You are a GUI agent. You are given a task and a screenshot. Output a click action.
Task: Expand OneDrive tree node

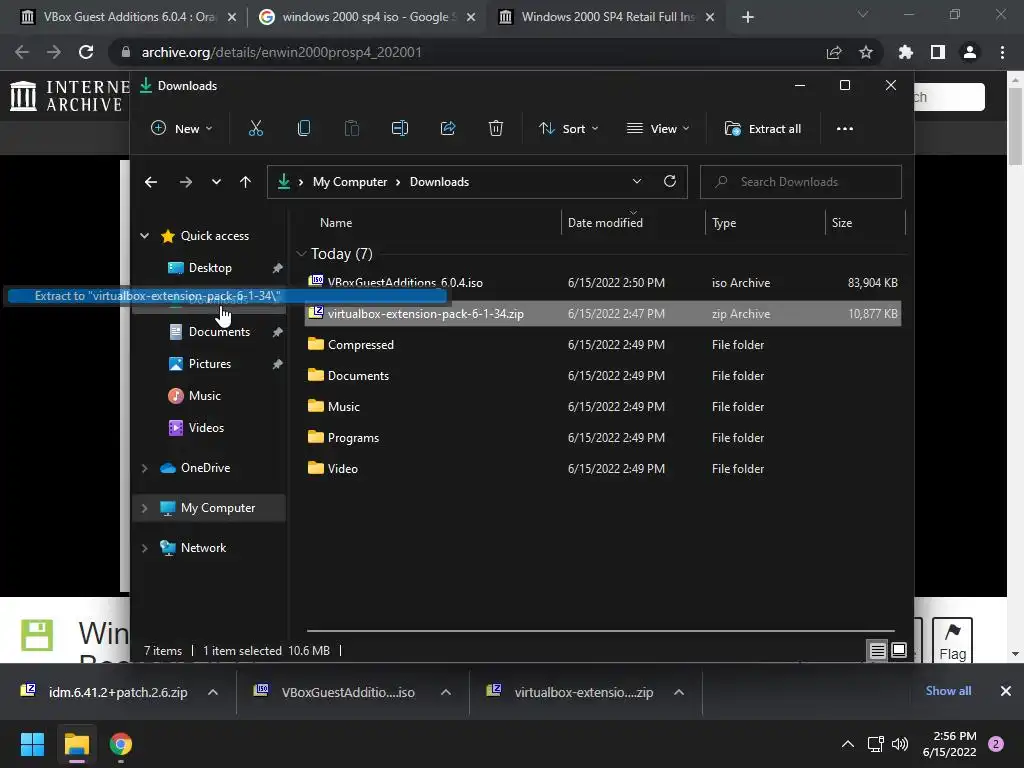(144, 468)
